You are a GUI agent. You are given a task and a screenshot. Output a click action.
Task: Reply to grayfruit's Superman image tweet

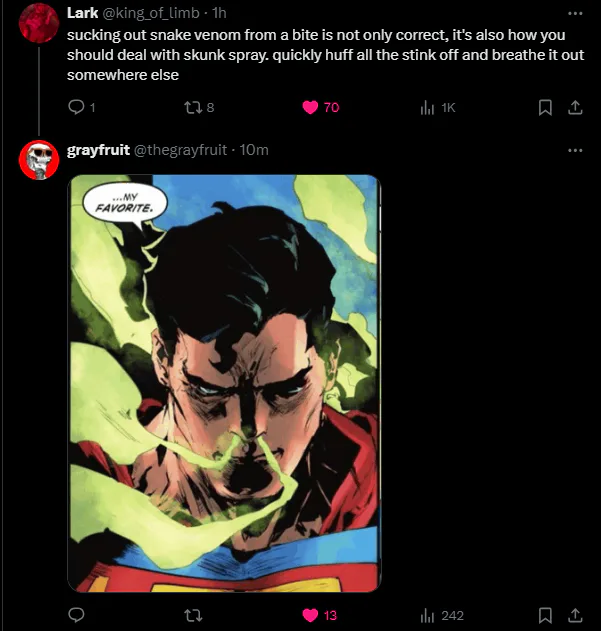(78, 615)
